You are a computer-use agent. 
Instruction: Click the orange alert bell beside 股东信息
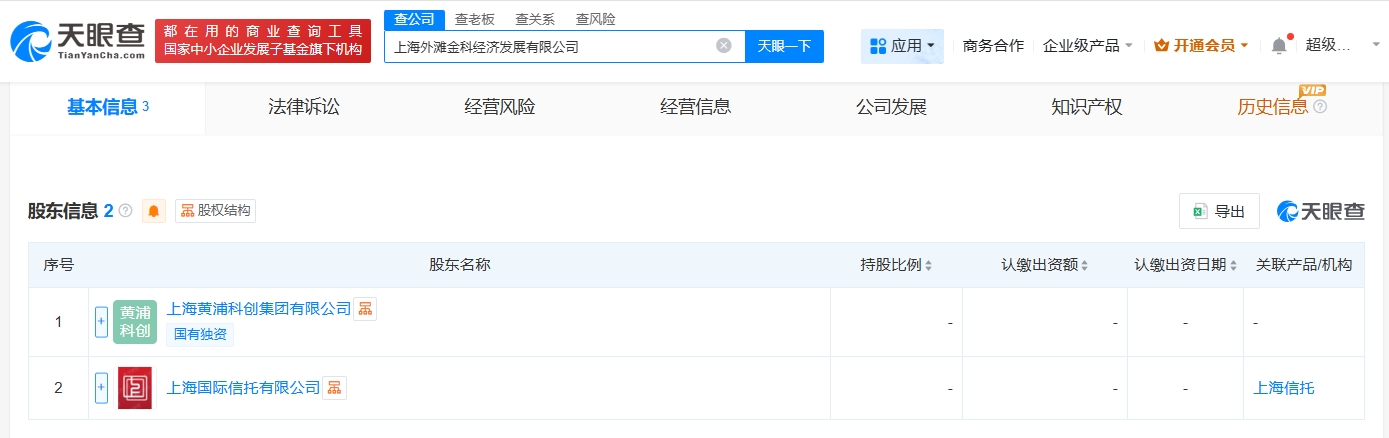point(154,211)
